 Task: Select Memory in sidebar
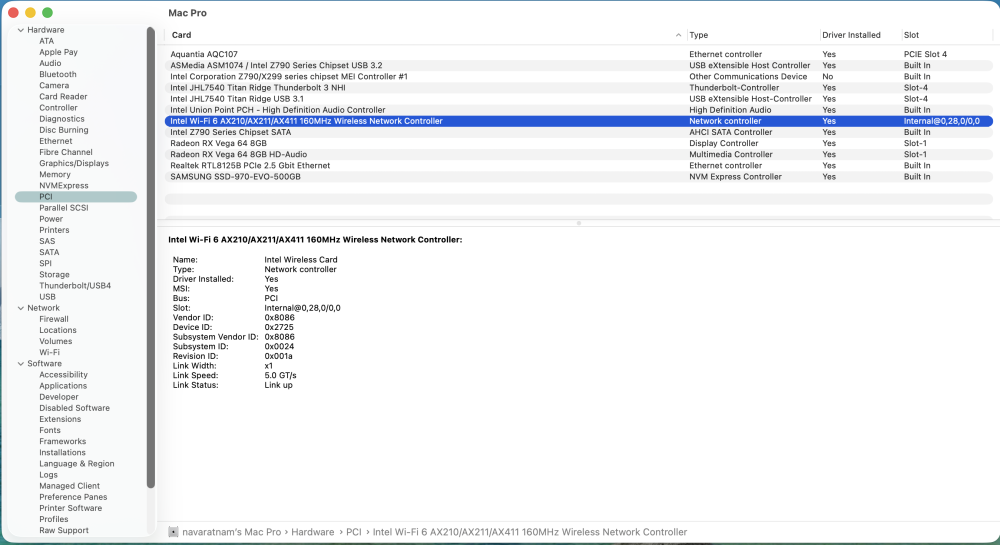click(x=55, y=175)
